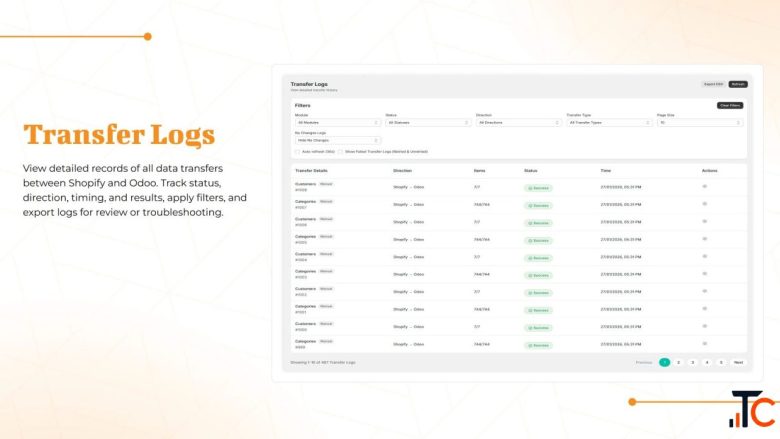Click the Actions column header
Screen dimensions: 780x439
pos(709,171)
